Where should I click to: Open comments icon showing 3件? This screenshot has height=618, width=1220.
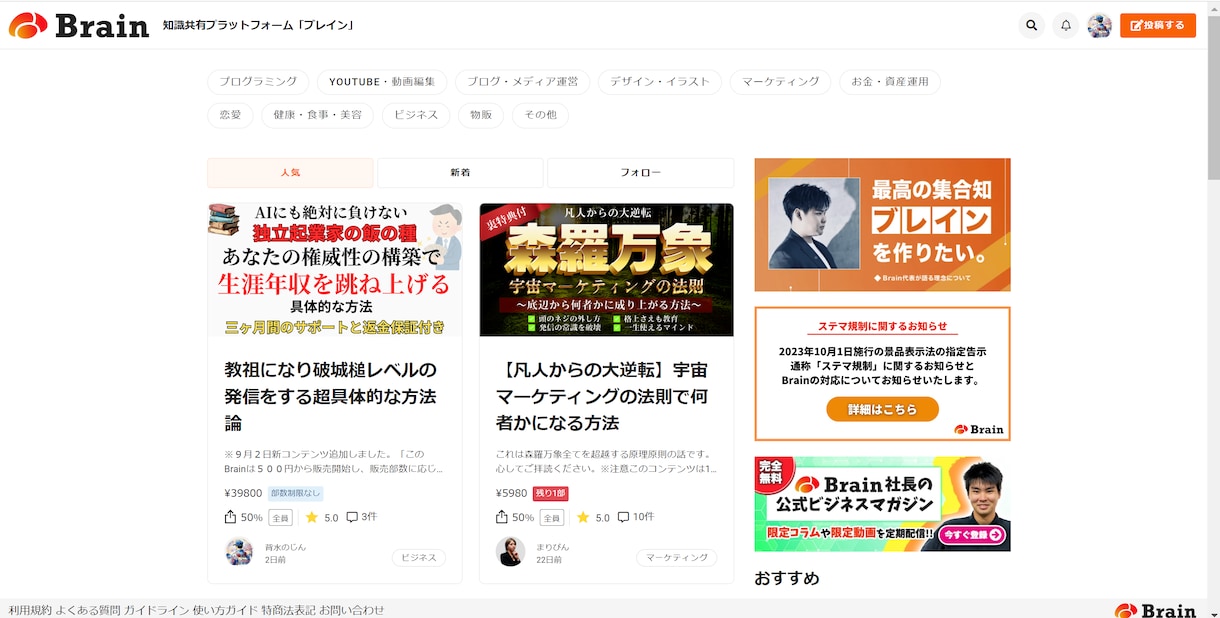point(352,517)
